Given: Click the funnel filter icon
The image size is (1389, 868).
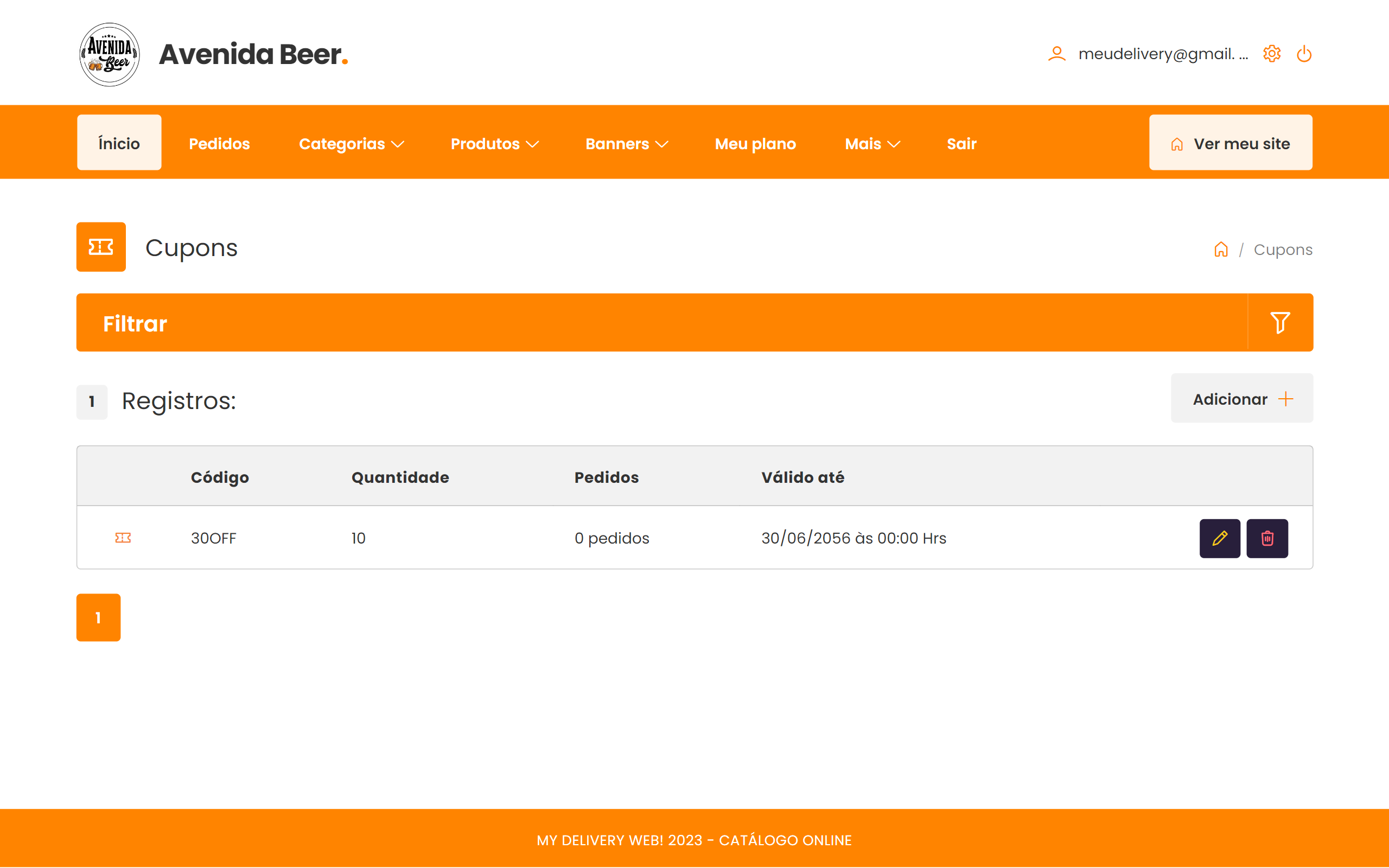Looking at the screenshot, I should (x=1279, y=323).
